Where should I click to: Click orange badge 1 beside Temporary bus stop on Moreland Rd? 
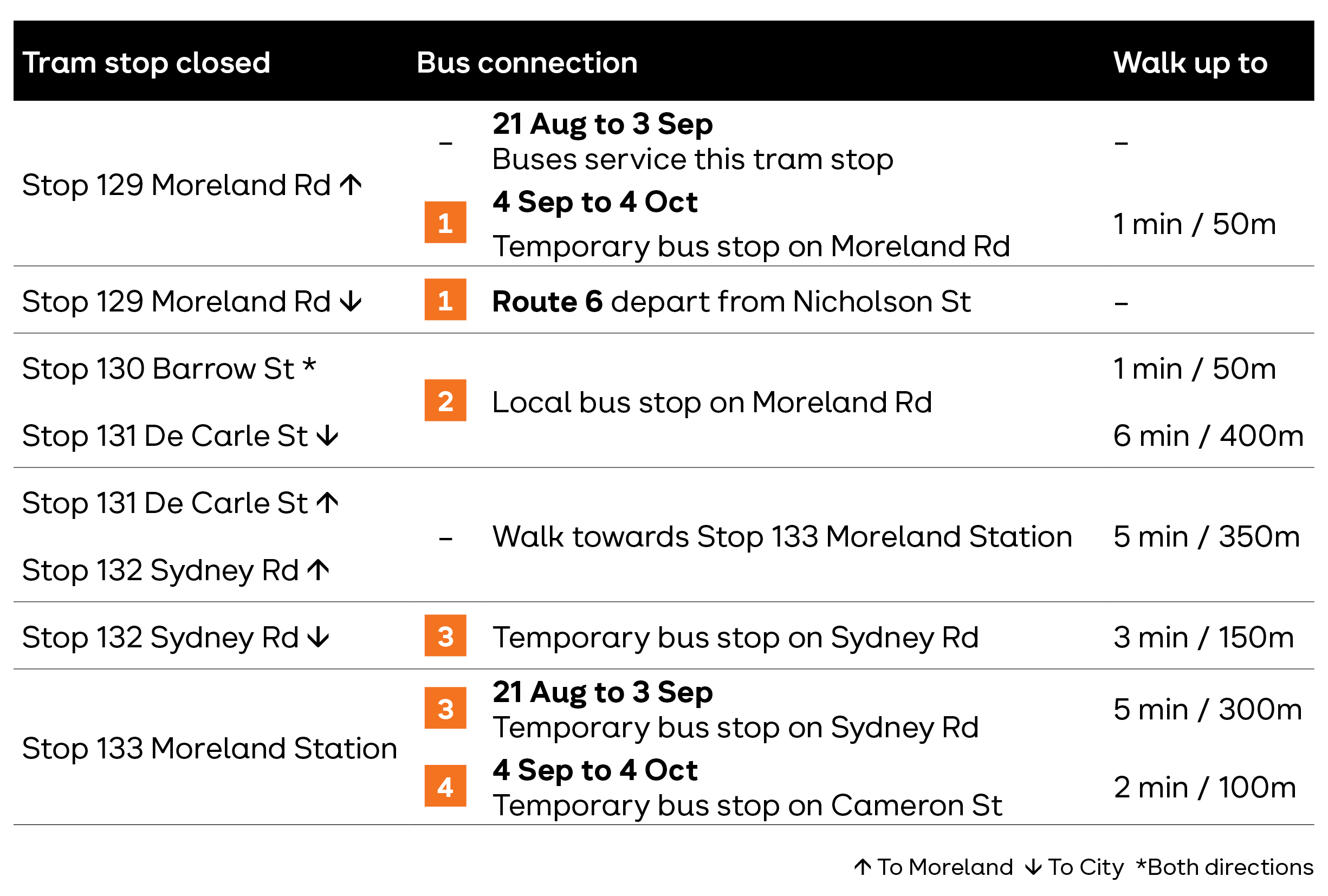pyautogui.click(x=445, y=222)
